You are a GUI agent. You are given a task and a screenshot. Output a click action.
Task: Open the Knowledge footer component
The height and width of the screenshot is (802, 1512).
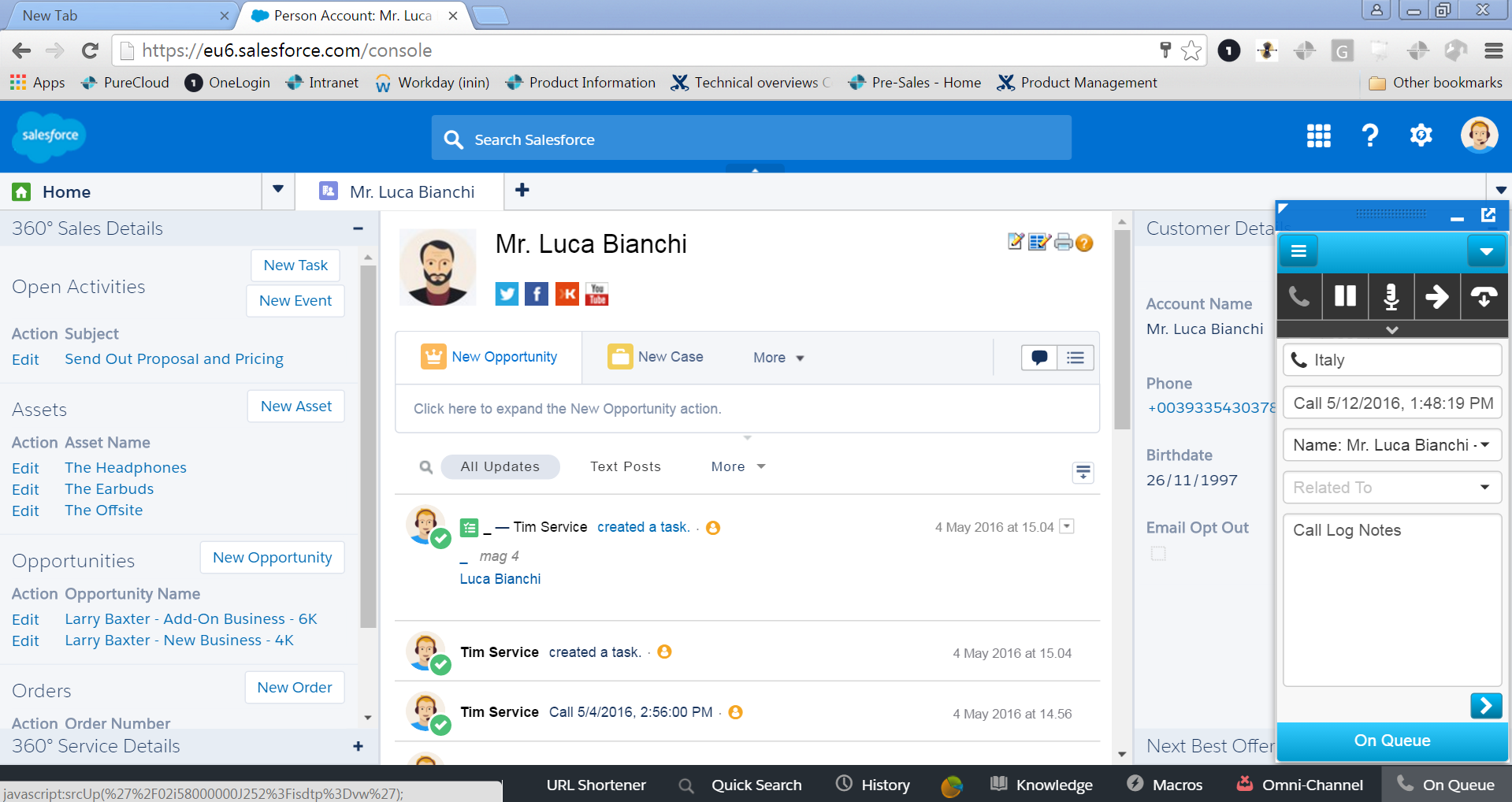pyautogui.click(x=1042, y=785)
